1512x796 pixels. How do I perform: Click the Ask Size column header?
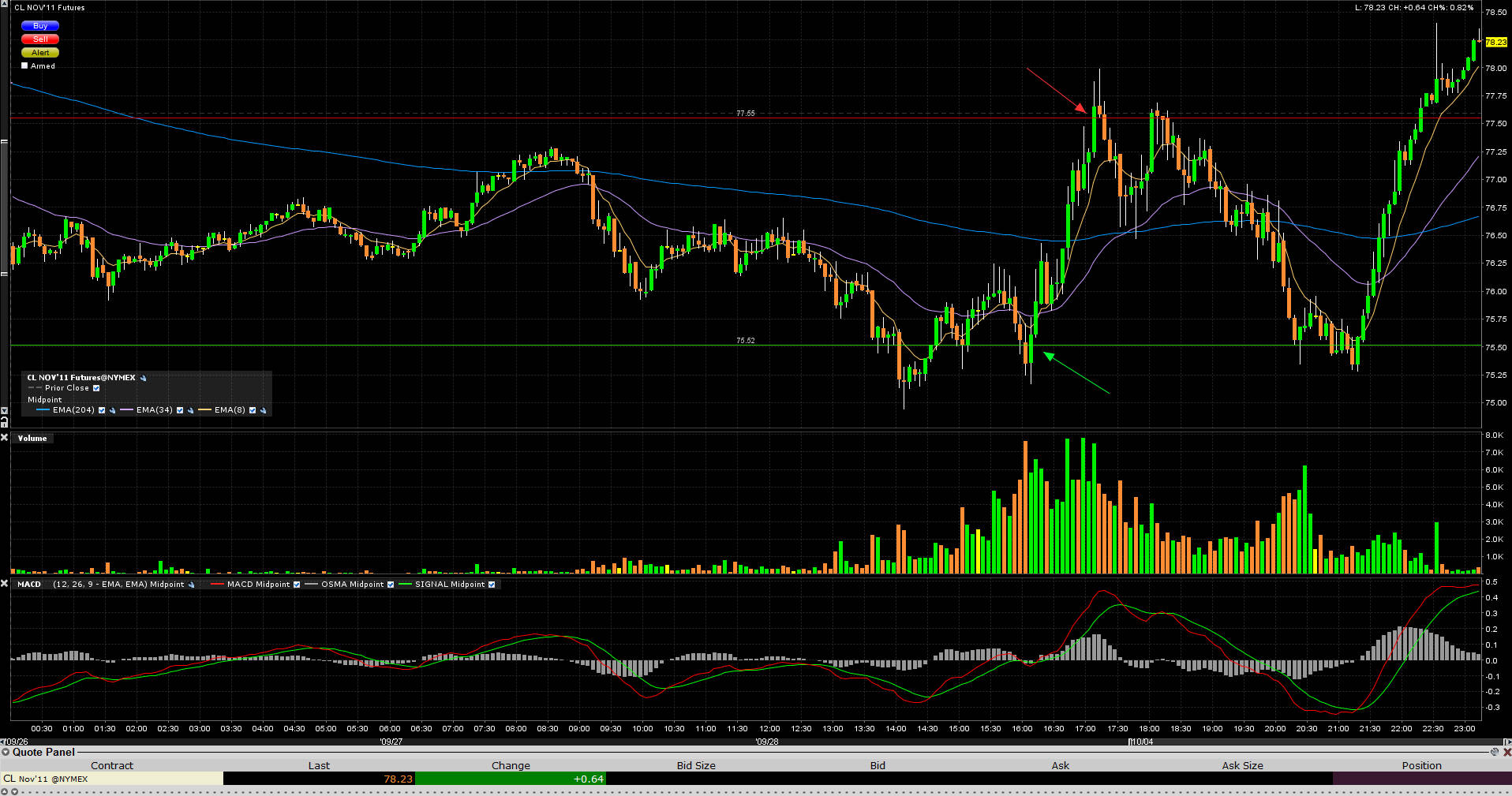(x=1242, y=765)
